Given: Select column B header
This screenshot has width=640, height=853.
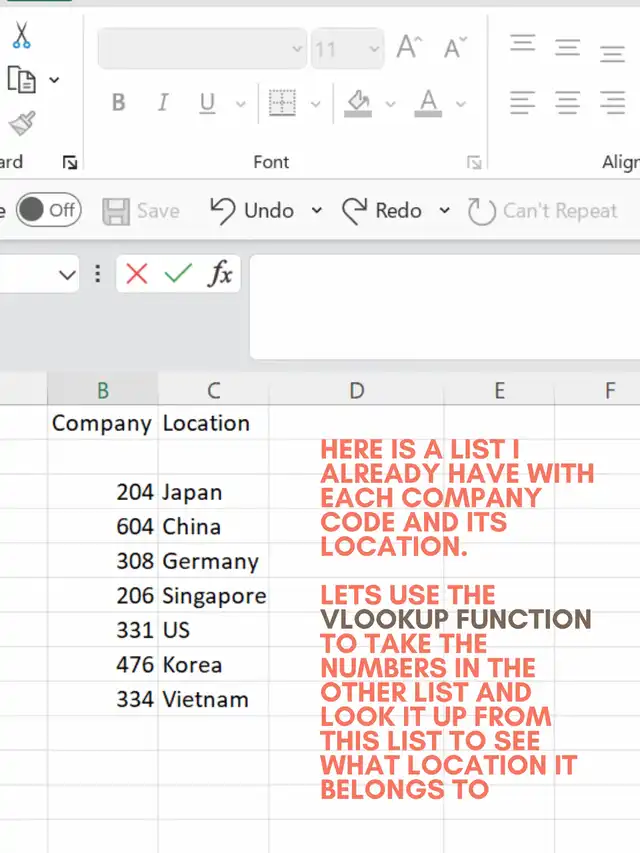Looking at the screenshot, I should tap(102, 390).
